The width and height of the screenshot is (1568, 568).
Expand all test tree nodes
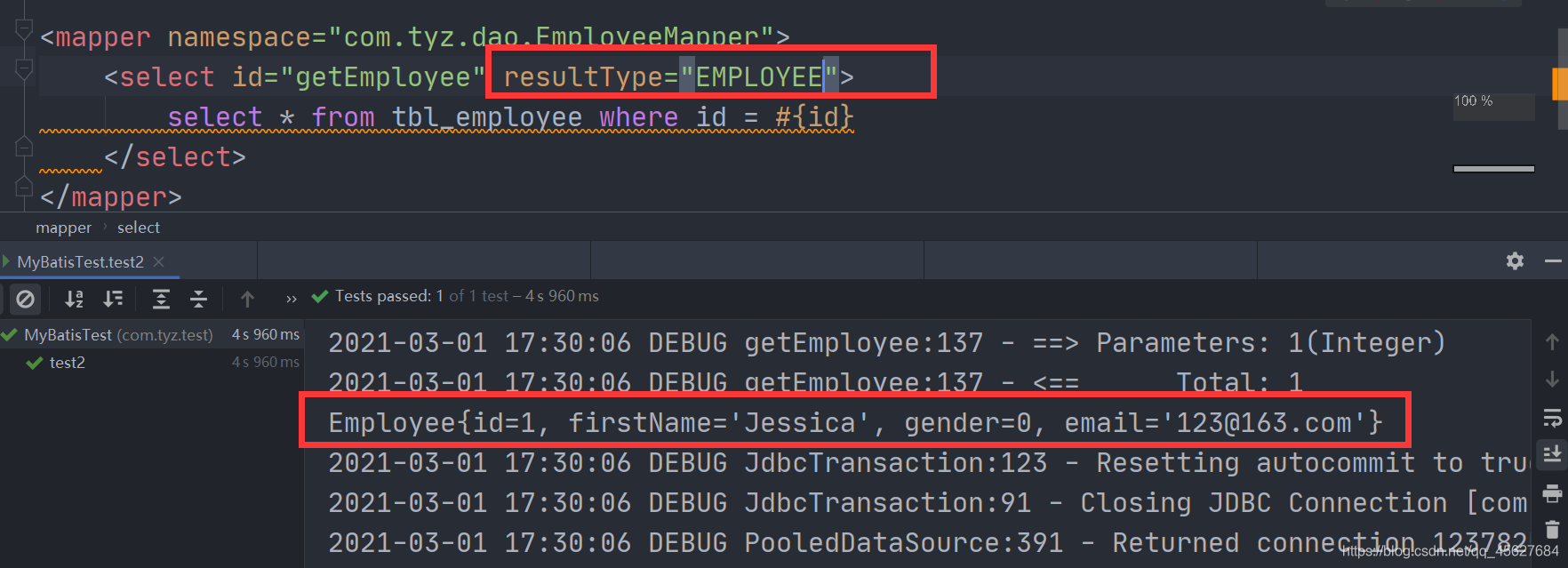click(161, 300)
